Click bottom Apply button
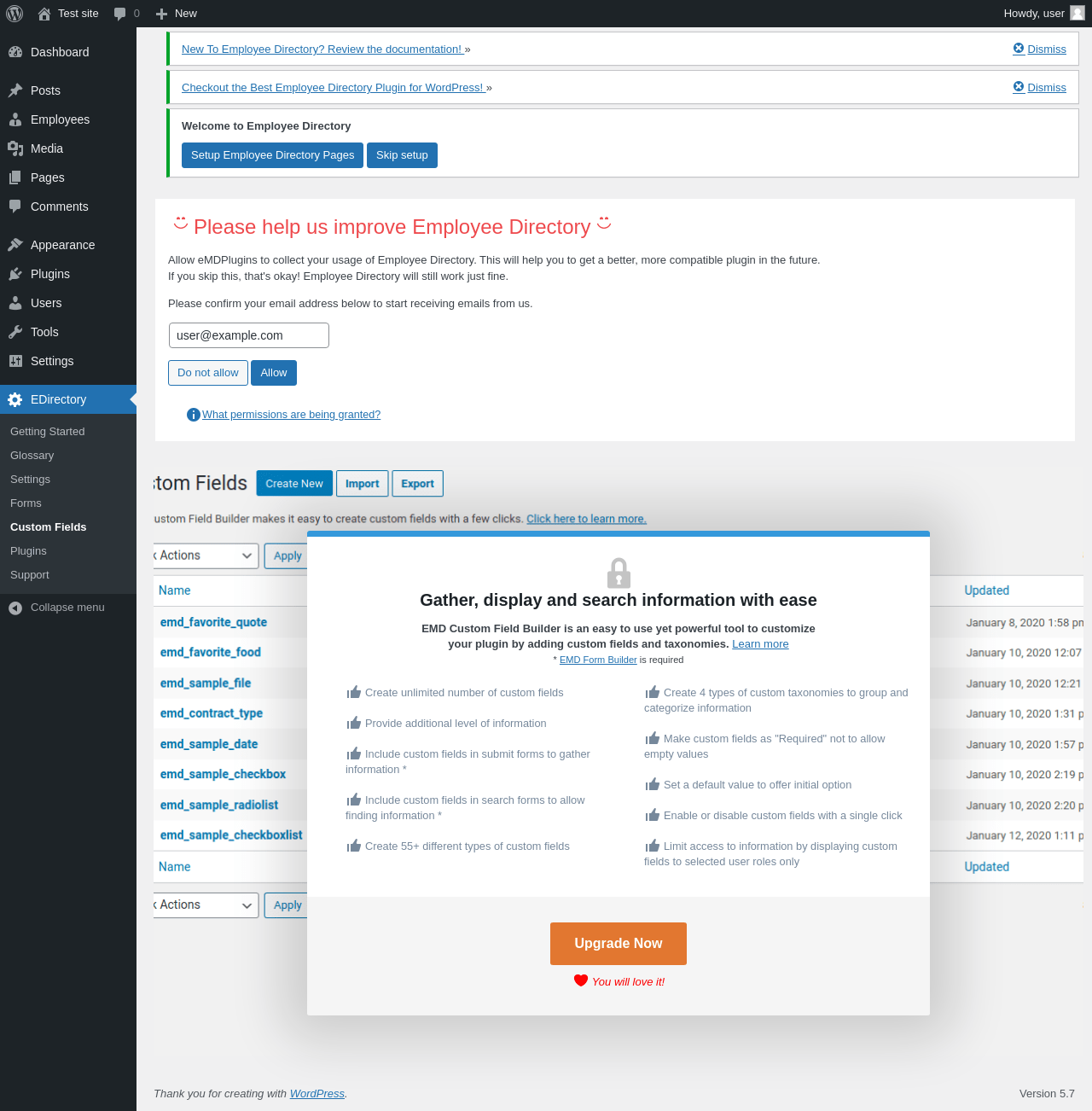Viewport: 1092px width, 1111px height. click(x=288, y=905)
